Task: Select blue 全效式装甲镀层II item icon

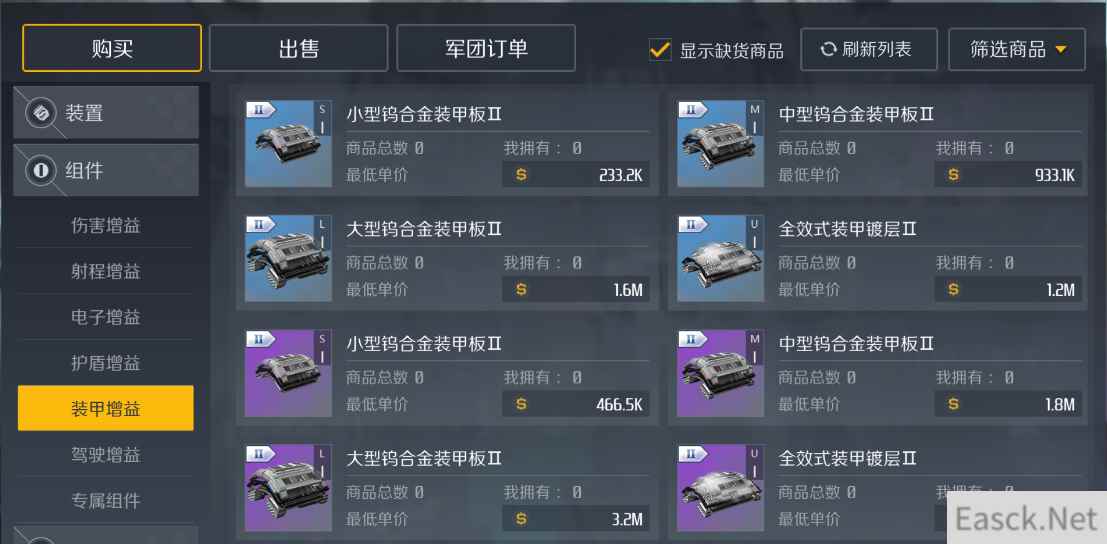Action: (720, 259)
